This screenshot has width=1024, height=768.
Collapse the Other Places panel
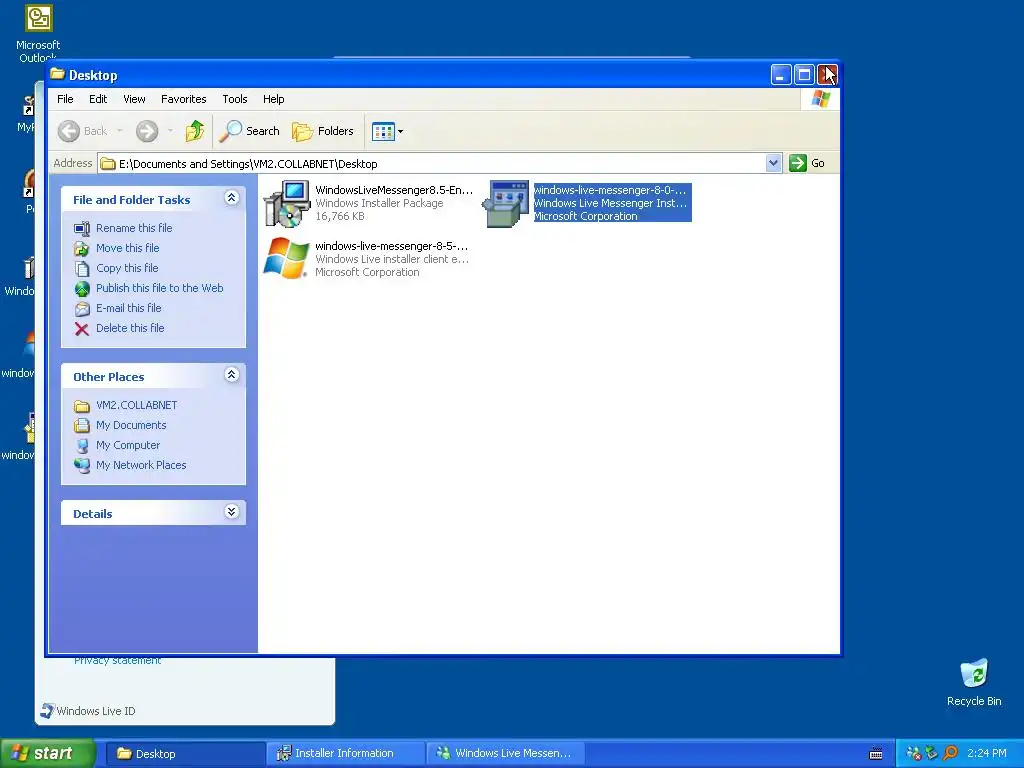(231, 374)
